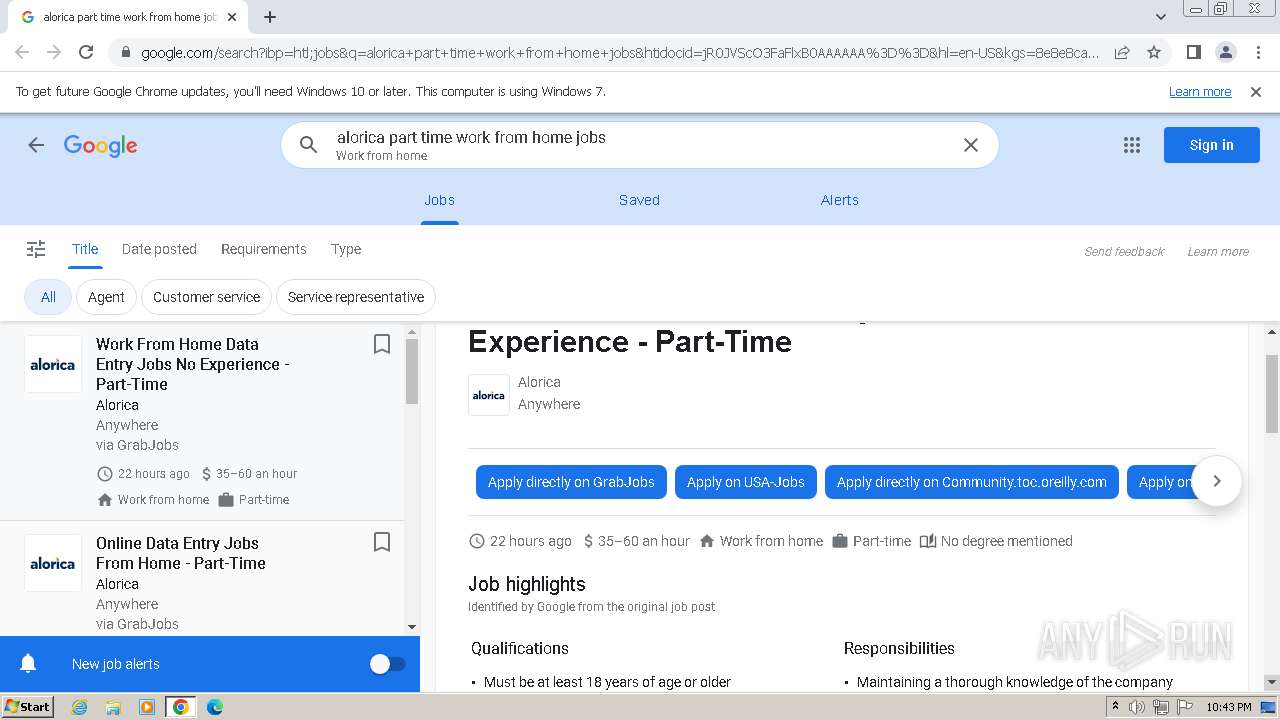
Task: Click Send feedback link
Action: pyautogui.click(x=1124, y=252)
